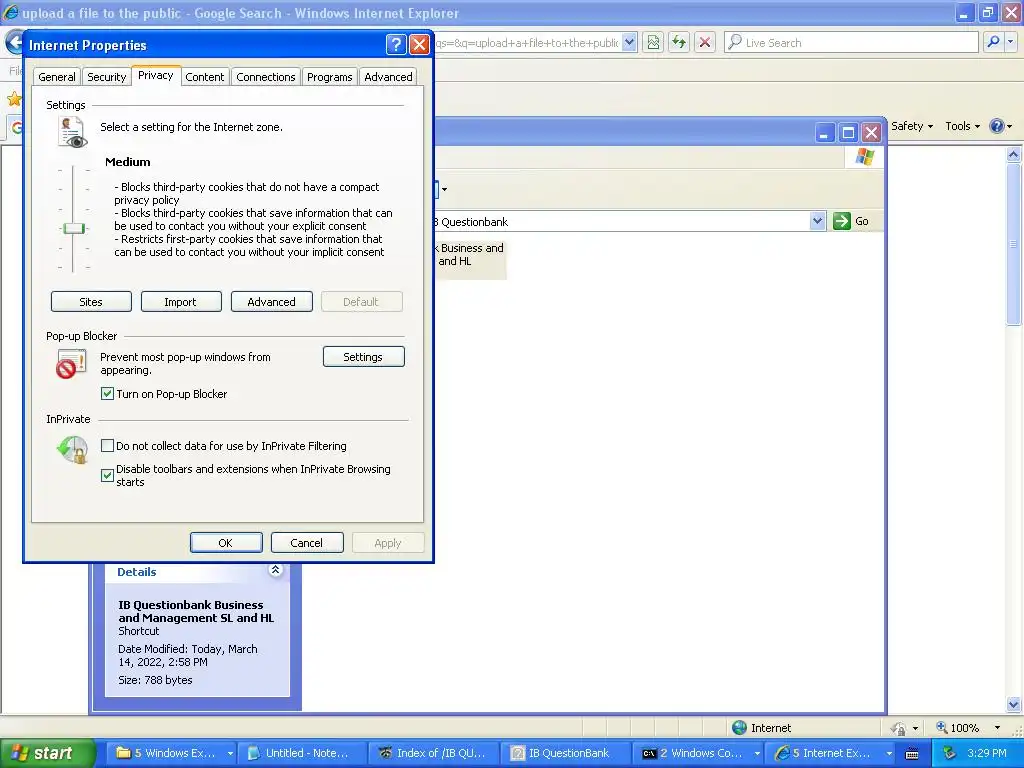Click the IE Refresh icon
Screen dimensions: 1024x768
point(679,42)
